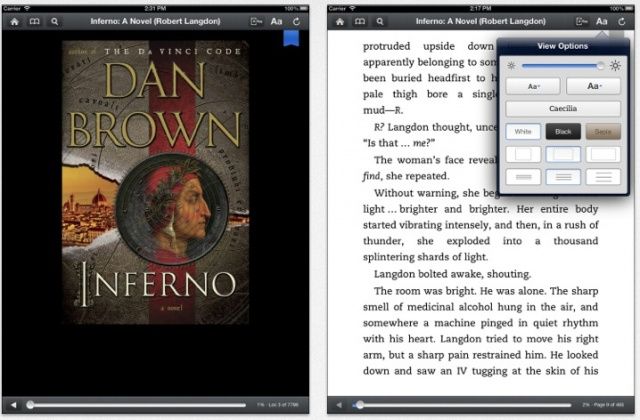
Task: Open the Caecilia font selector
Action: pos(563,109)
